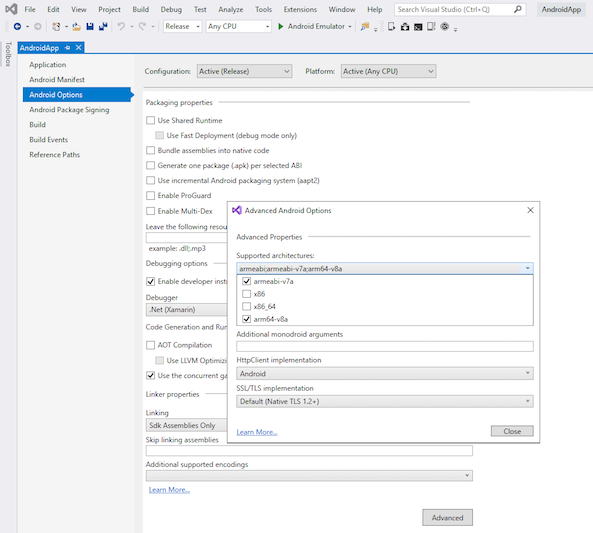The height and width of the screenshot is (533, 593).
Task: Click the Navigate Backward toolbar icon
Action: point(17,26)
